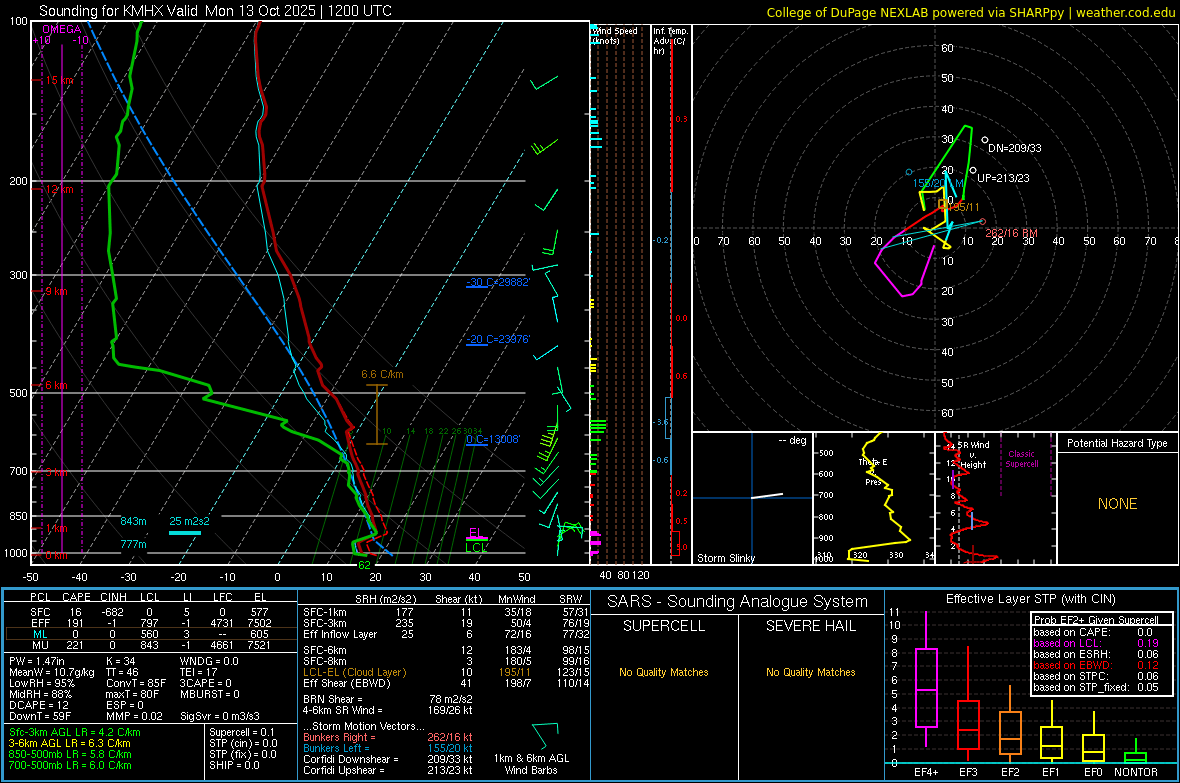
Task: Click the DCAPE = 12 value
Action: pyautogui.click(x=38, y=705)
